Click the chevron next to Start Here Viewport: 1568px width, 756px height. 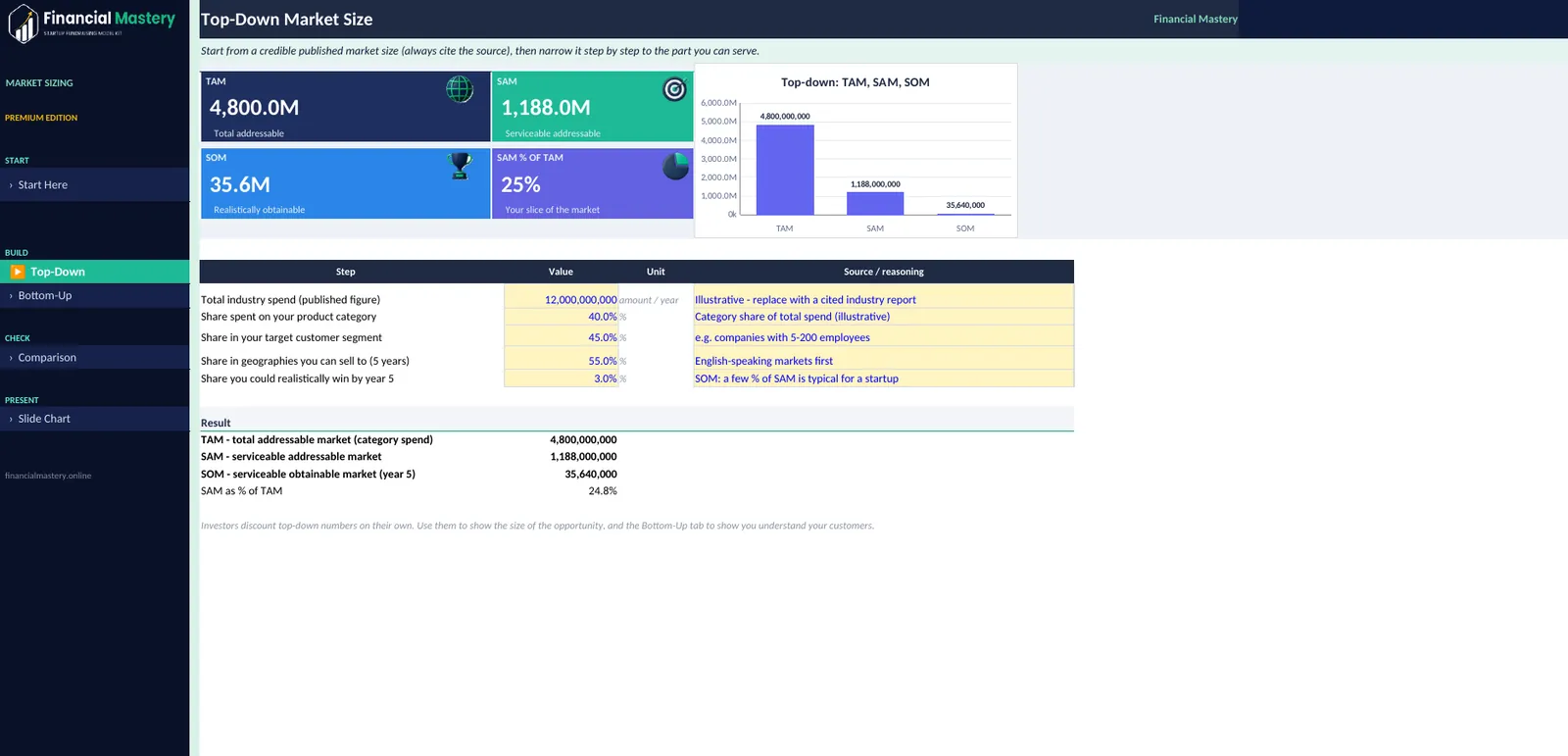pyautogui.click(x=11, y=185)
